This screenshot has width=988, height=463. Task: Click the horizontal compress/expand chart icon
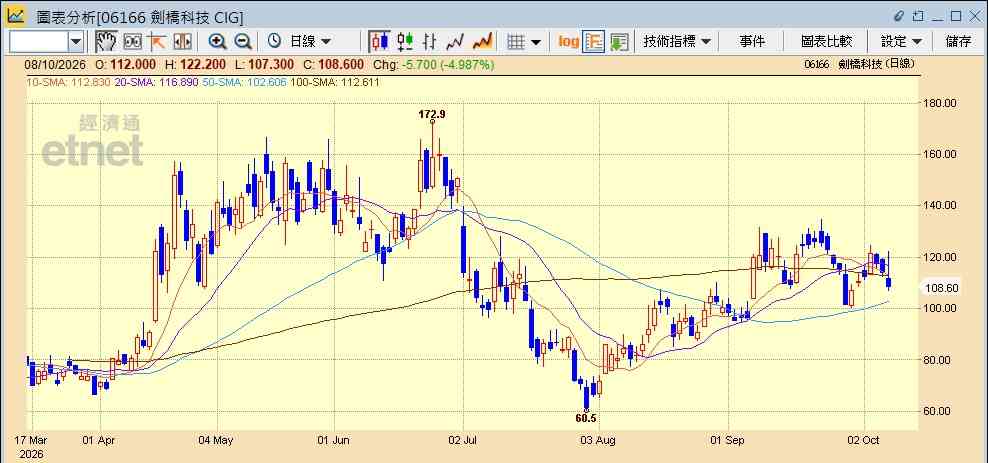182,42
